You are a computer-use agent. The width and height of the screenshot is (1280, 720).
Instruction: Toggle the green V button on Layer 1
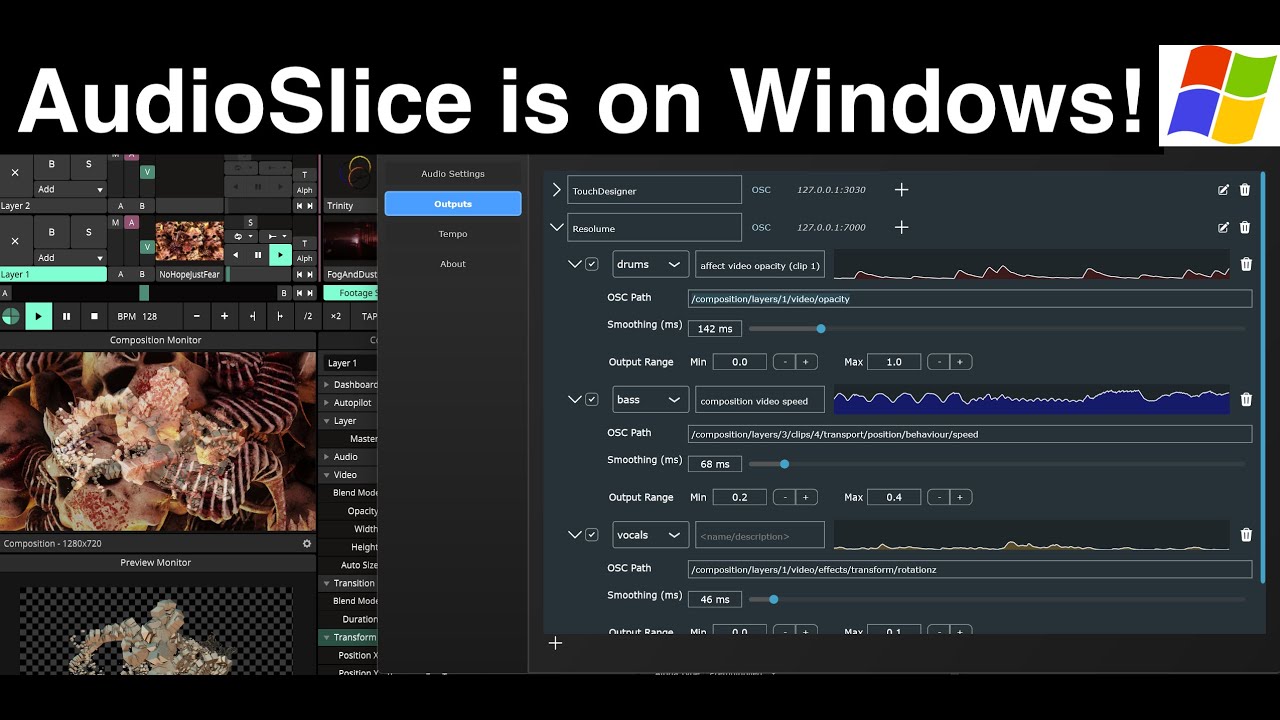click(x=147, y=247)
